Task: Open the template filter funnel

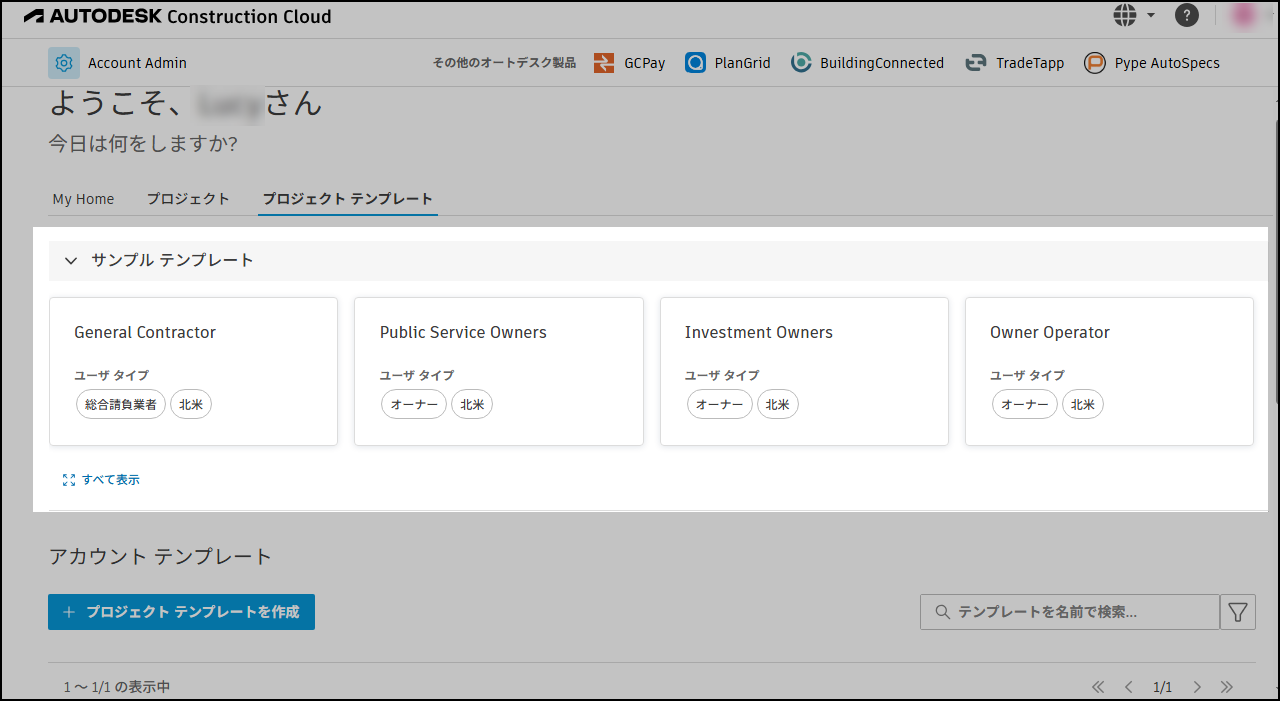Action: coord(1238,612)
